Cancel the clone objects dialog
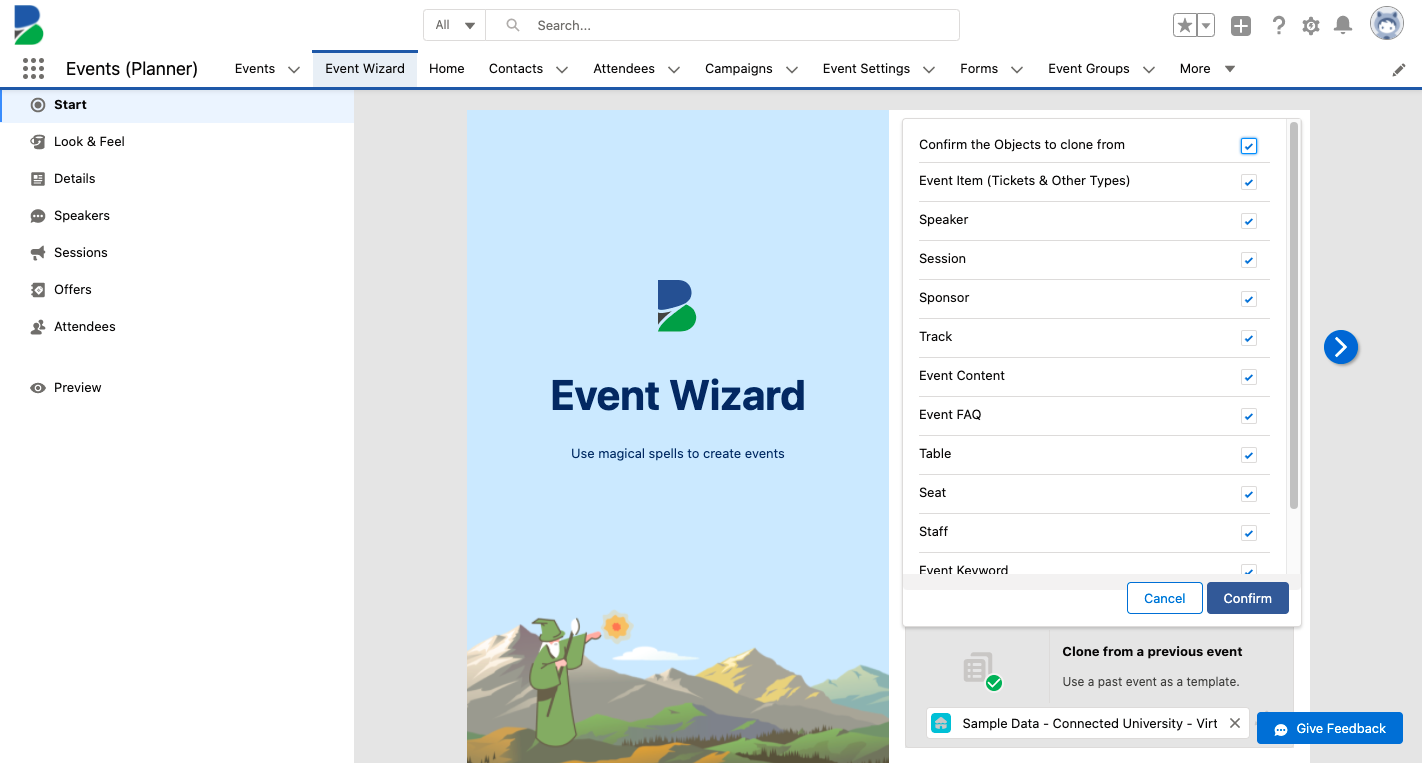Viewport: 1422px width, 763px height. point(1164,598)
